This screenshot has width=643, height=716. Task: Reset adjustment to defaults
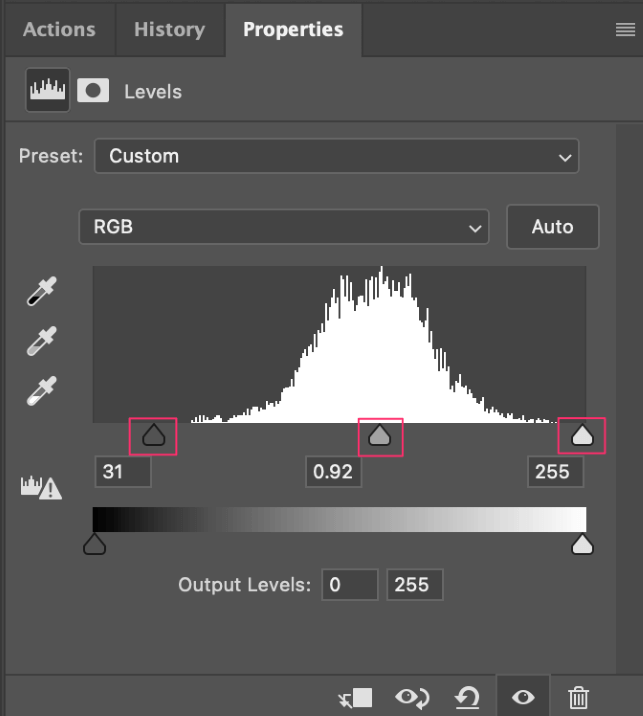click(469, 697)
